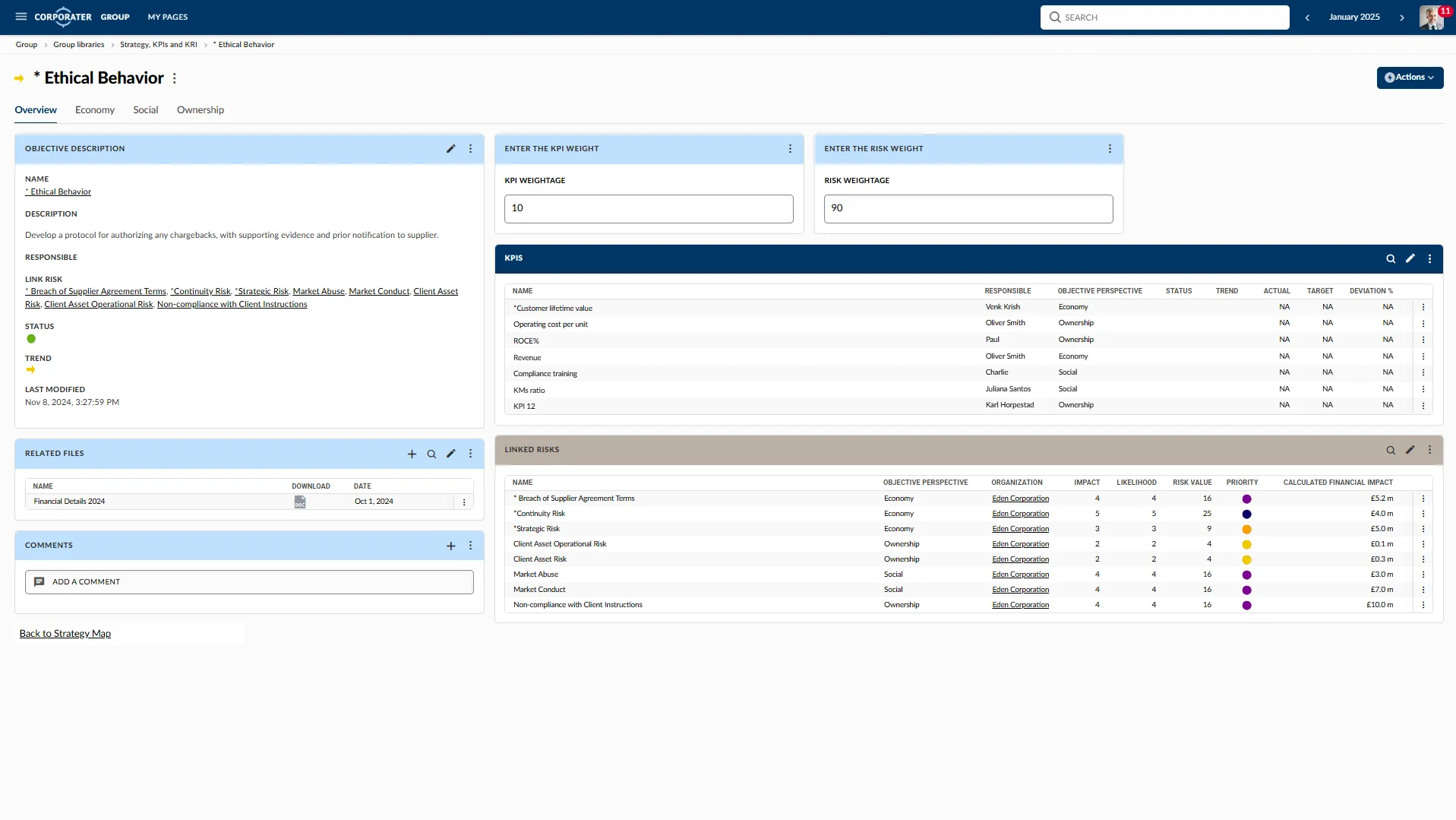Edit the Objective Description panel
The height and width of the screenshot is (820, 1456).
451,149
